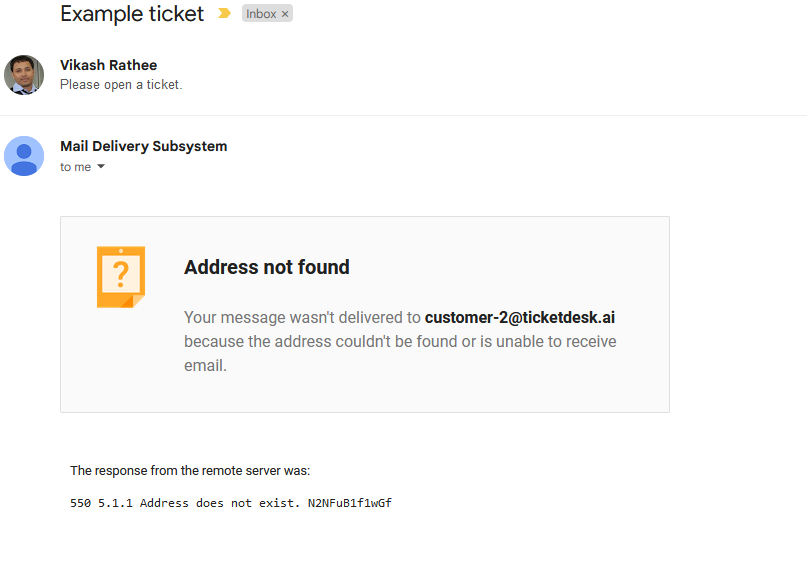This screenshot has width=807, height=572.
Task: Click 'The response from the remote server was' line
Action: pyautogui.click(x=190, y=470)
